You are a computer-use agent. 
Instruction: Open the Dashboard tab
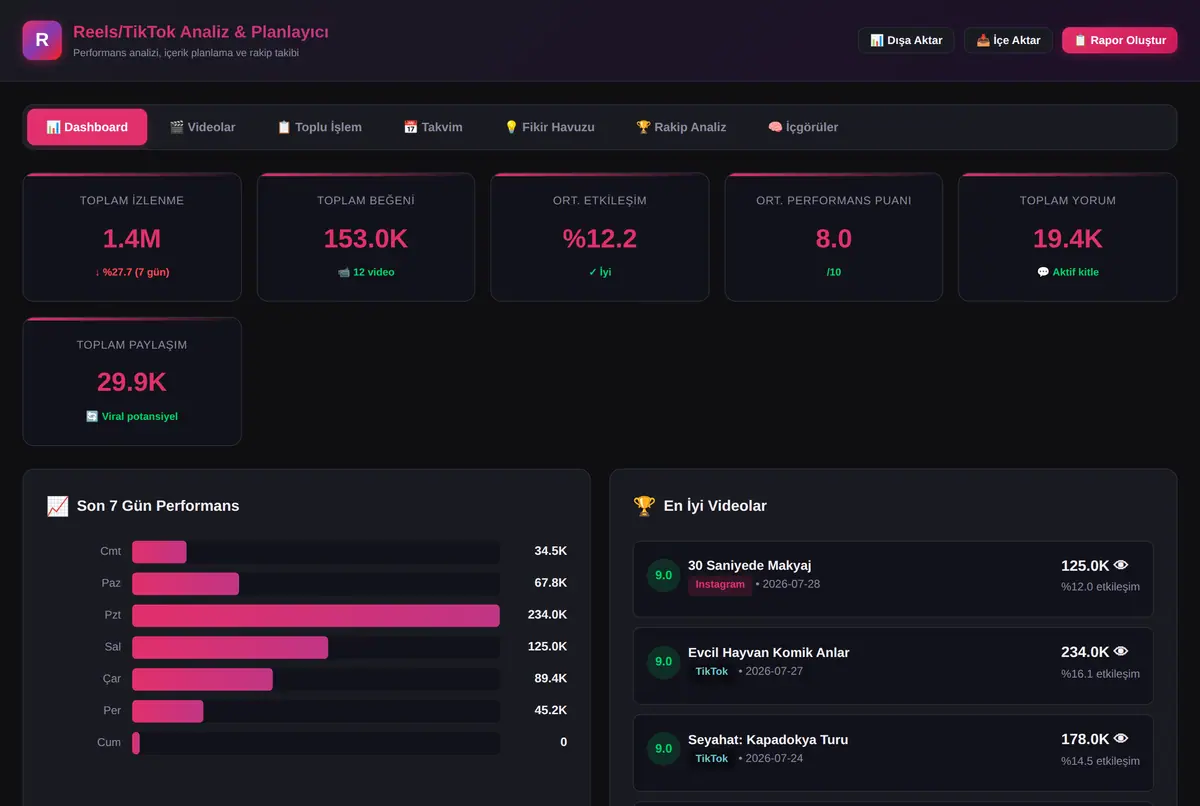(87, 127)
